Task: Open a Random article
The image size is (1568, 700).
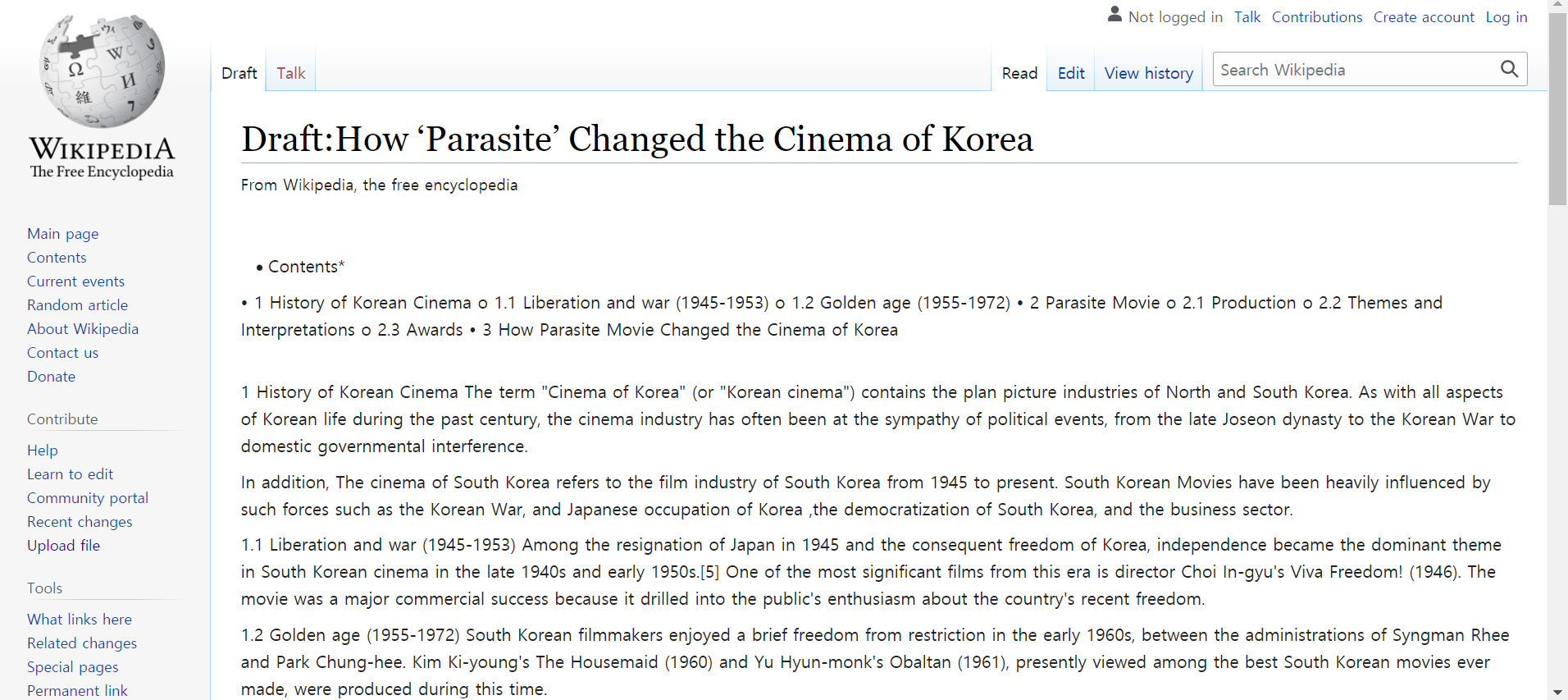Action: coord(78,305)
